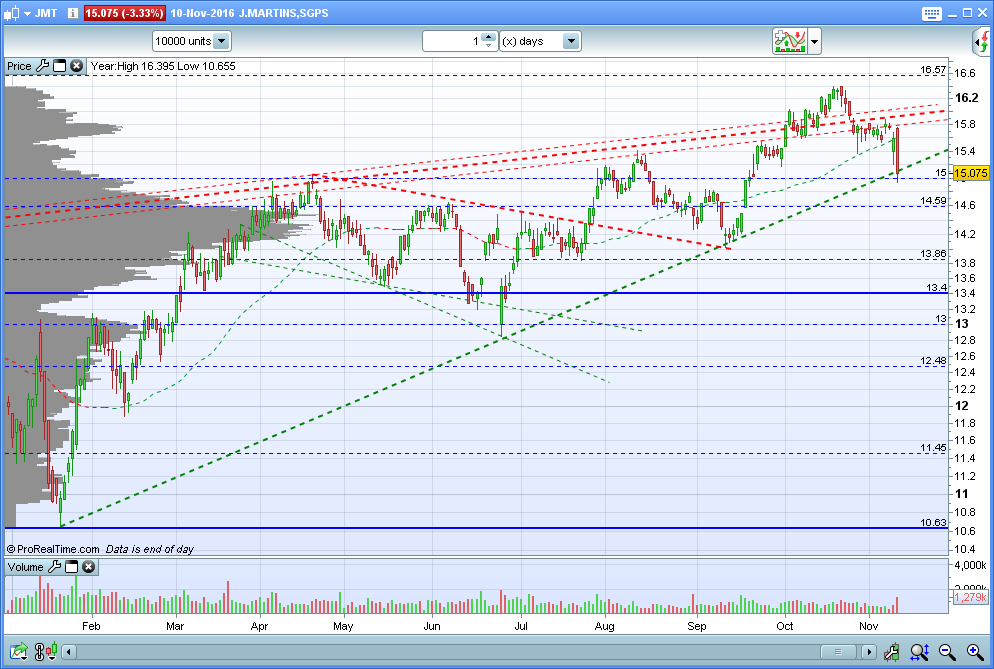Maximize the Price panel window icon

point(60,66)
